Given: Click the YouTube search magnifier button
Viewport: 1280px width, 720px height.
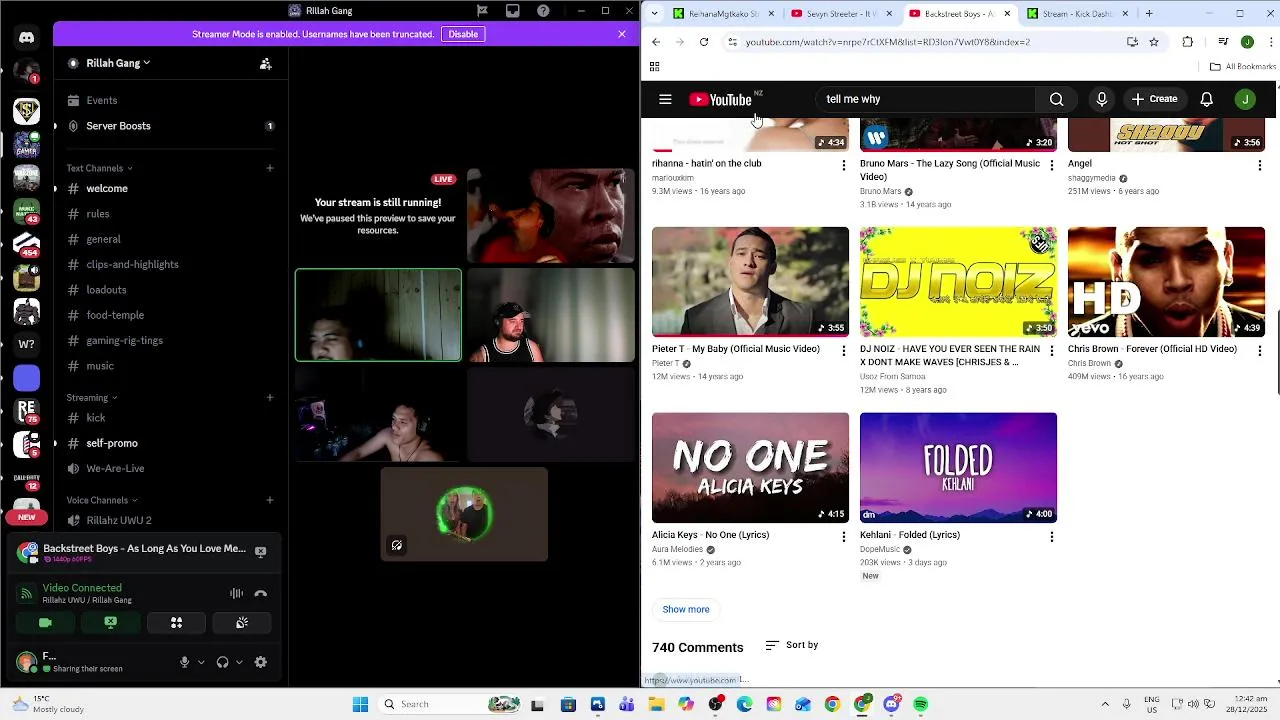Looking at the screenshot, I should (x=1056, y=99).
